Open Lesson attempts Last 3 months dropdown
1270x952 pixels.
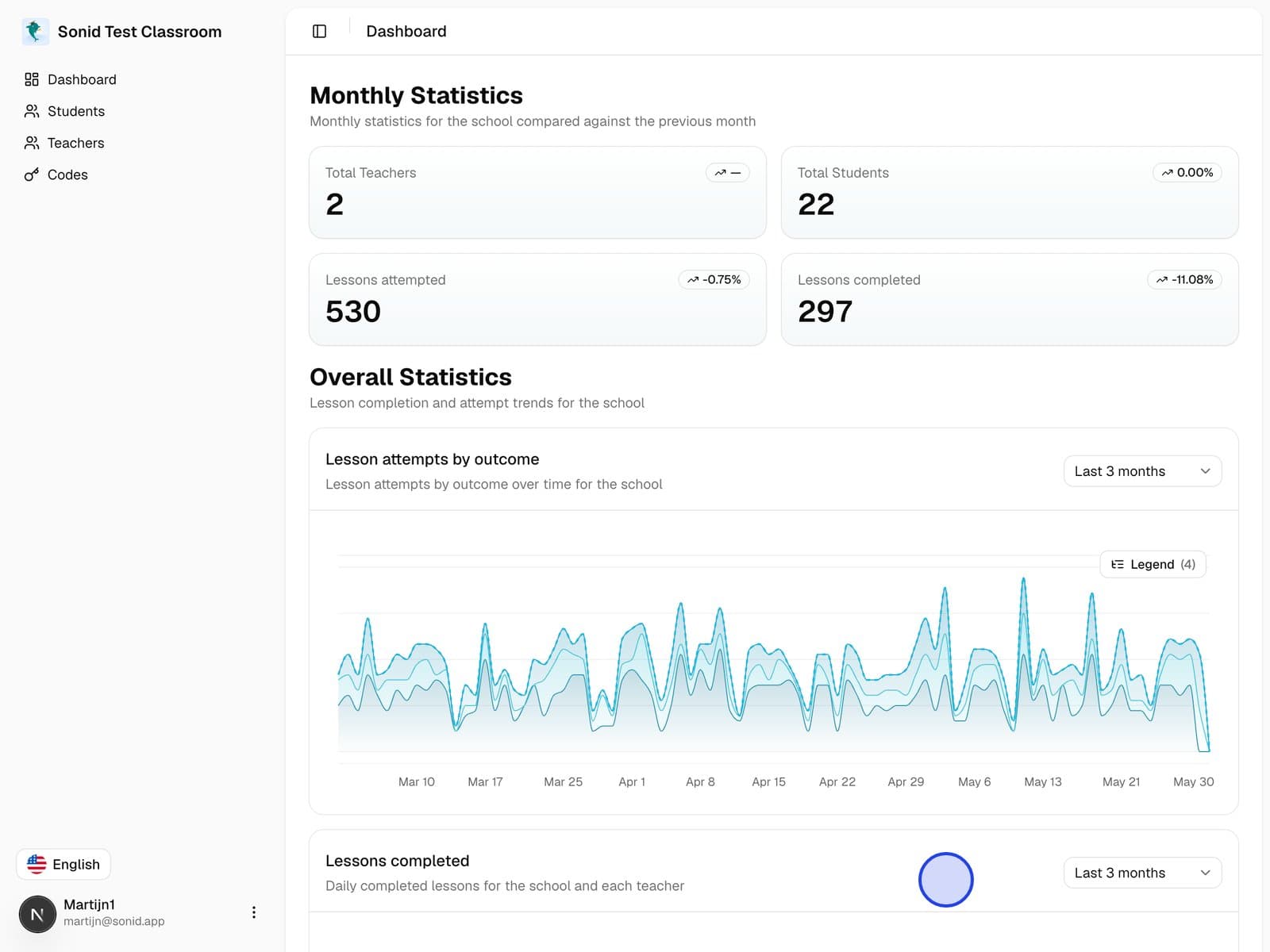click(x=1142, y=471)
